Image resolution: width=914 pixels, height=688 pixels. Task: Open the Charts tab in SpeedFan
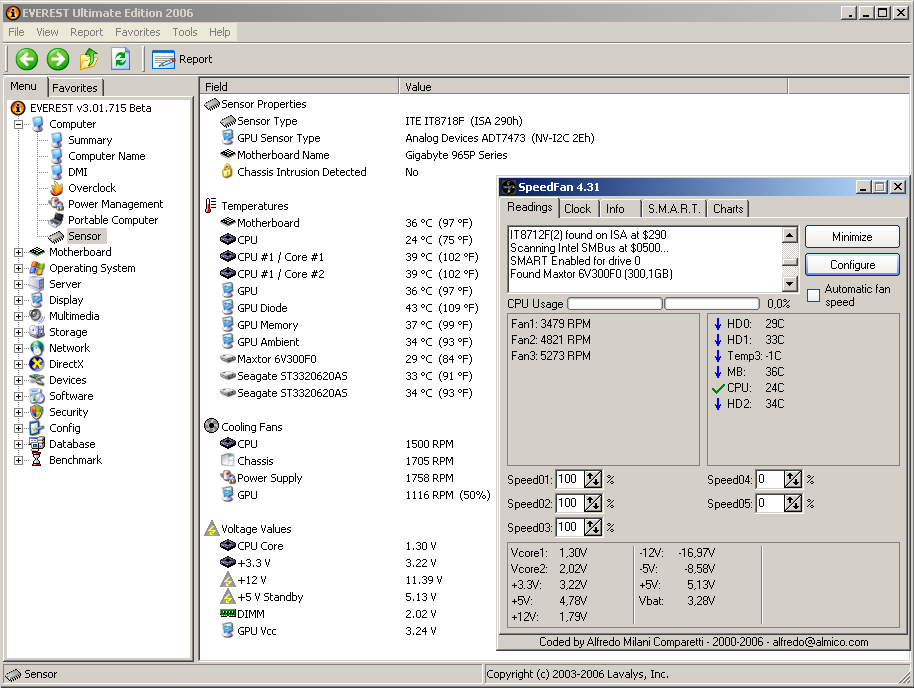pyautogui.click(x=728, y=209)
